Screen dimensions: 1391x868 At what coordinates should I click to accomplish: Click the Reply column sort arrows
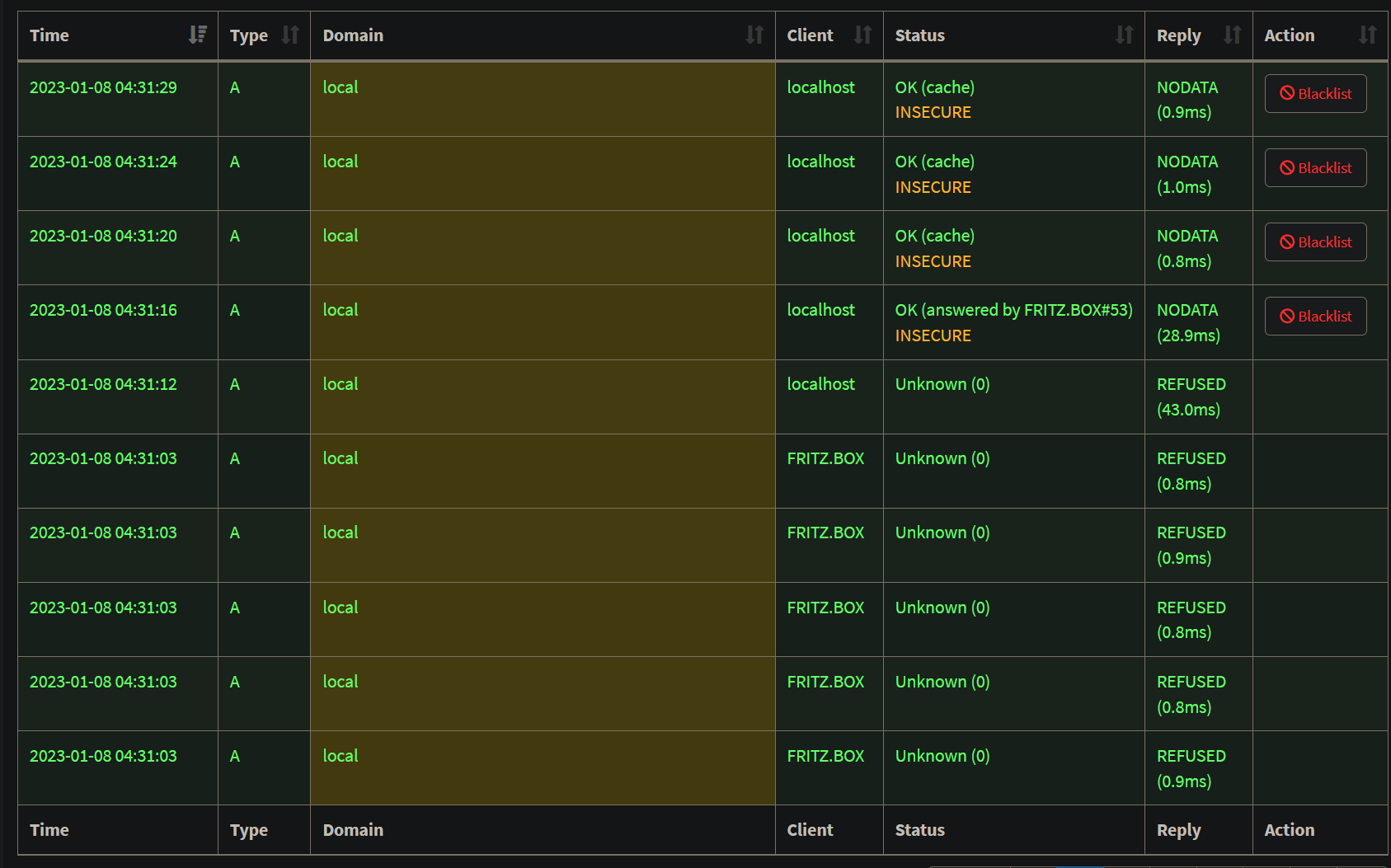pyautogui.click(x=1232, y=35)
